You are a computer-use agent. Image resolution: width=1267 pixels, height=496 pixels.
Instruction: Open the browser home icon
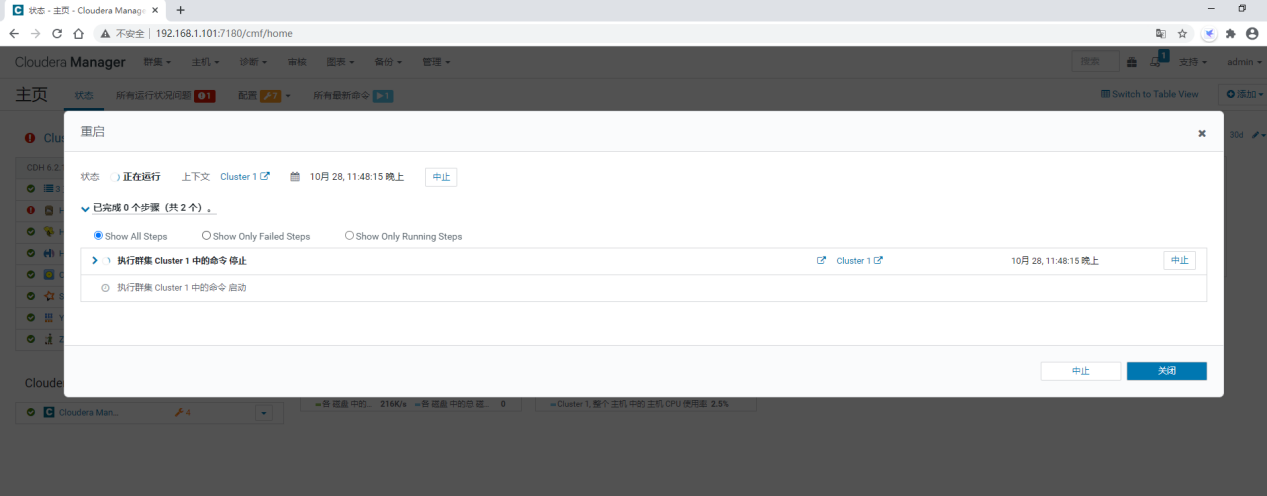coord(79,33)
